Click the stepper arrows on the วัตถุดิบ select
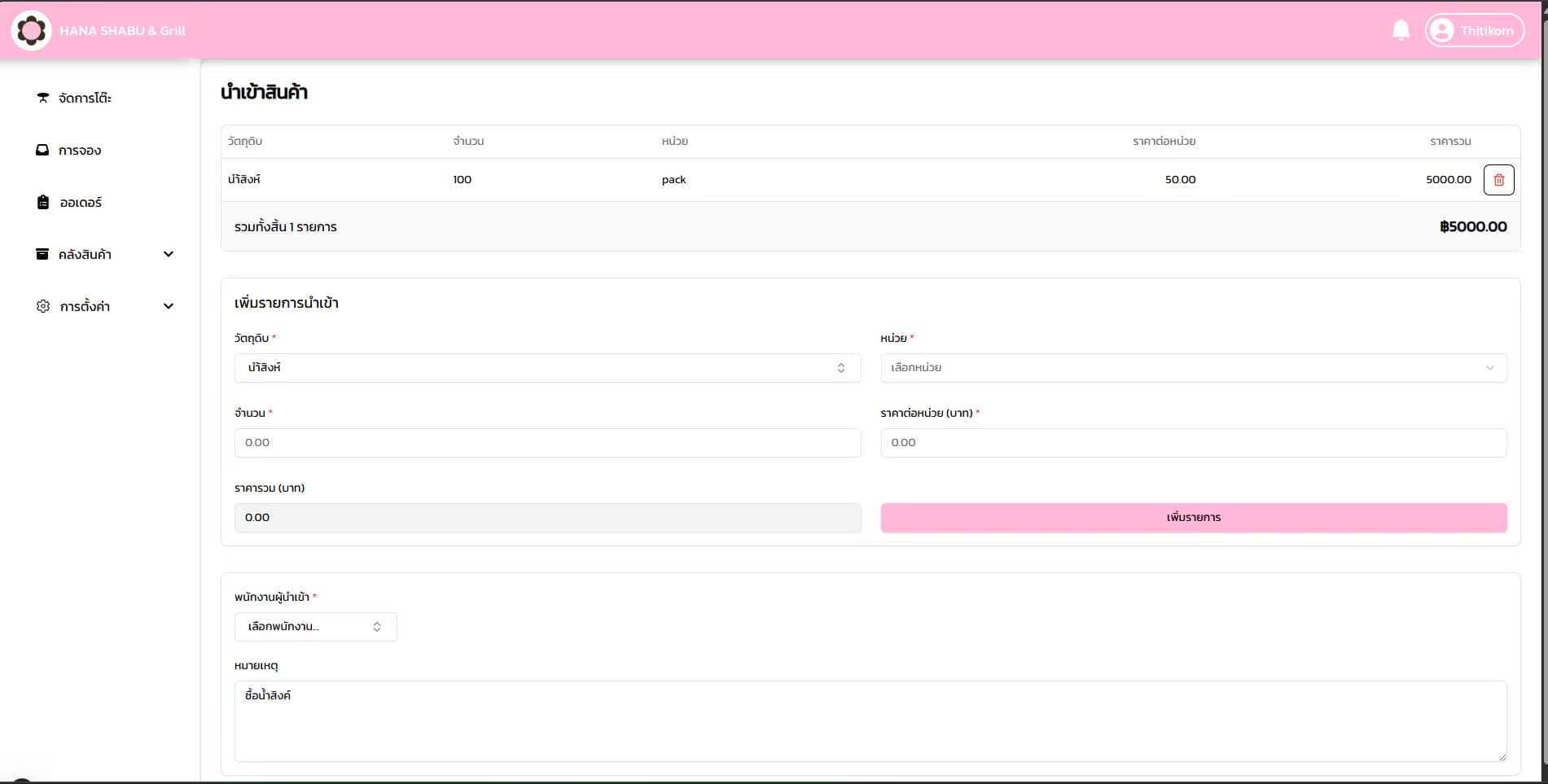Screen dimensions: 1548x784 click(x=842, y=367)
